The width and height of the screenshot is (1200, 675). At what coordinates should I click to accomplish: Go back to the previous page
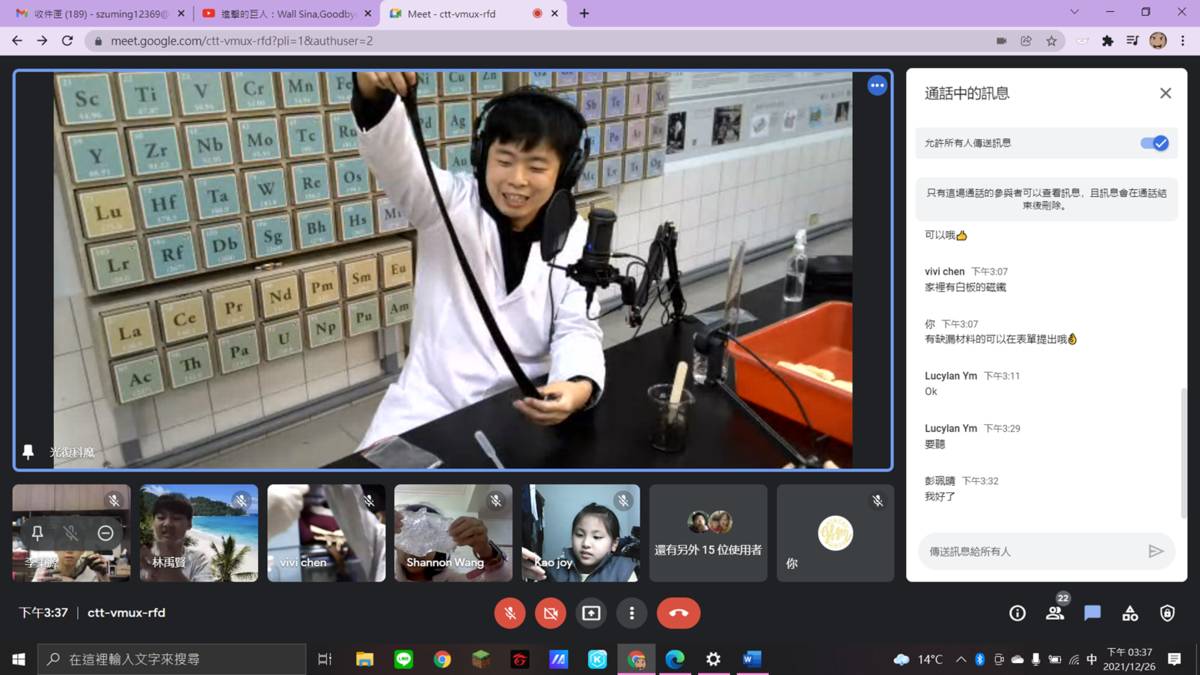pyautogui.click(x=17, y=41)
